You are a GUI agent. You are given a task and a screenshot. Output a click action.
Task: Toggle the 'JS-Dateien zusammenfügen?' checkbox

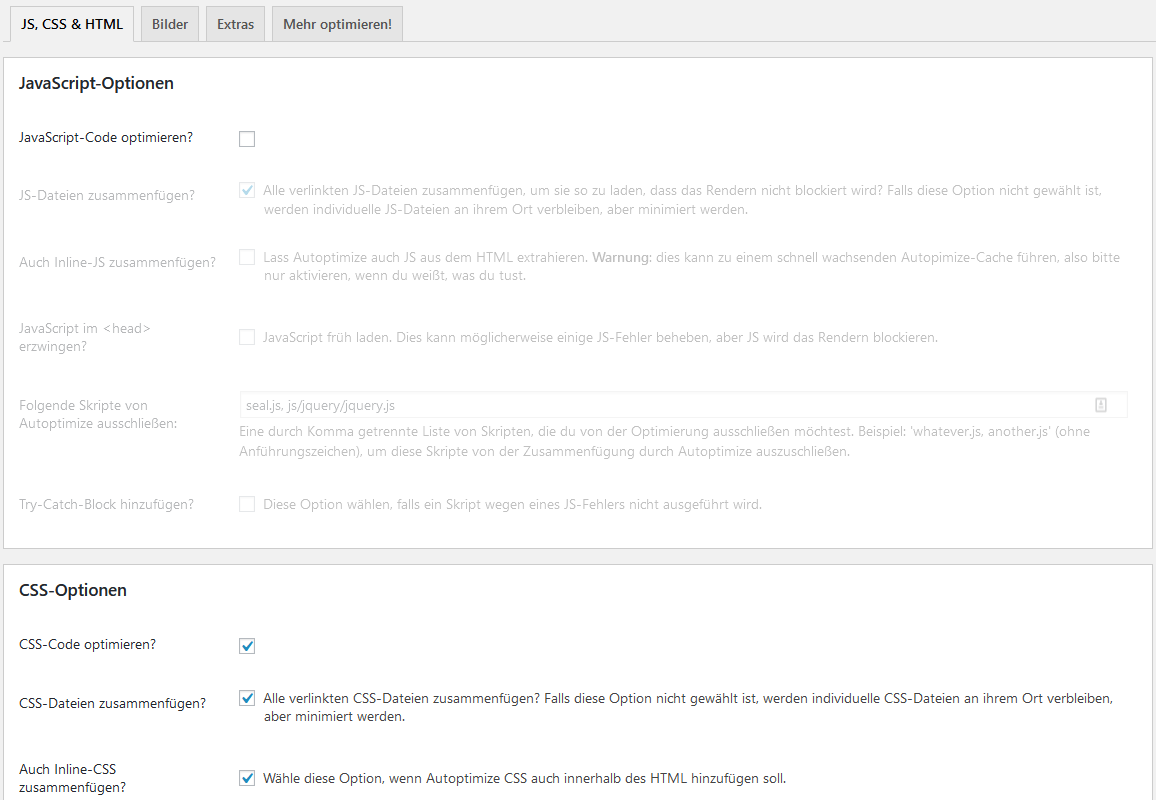pyautogui.click(x=247, y=190)
